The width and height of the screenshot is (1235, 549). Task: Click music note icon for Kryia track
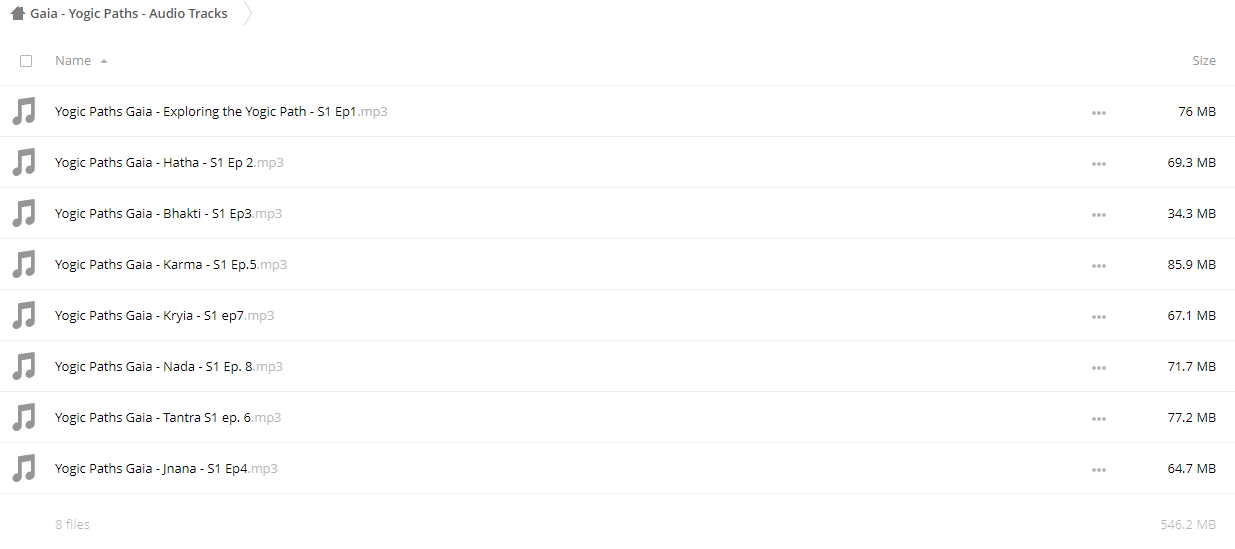[24, 315]
